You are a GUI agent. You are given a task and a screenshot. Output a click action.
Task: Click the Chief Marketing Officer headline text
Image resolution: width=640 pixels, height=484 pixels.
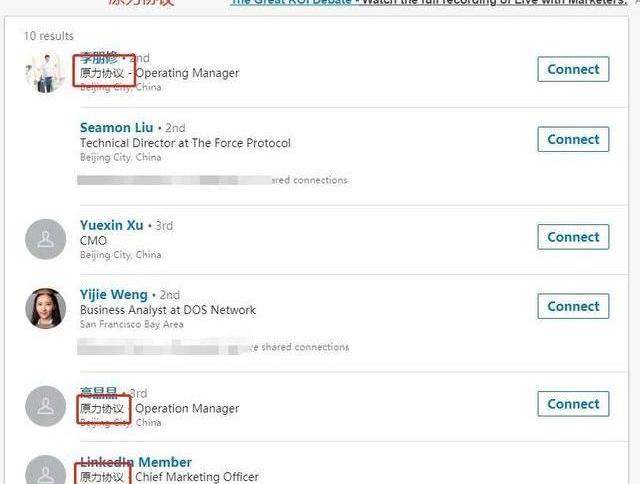click(197, 477)
